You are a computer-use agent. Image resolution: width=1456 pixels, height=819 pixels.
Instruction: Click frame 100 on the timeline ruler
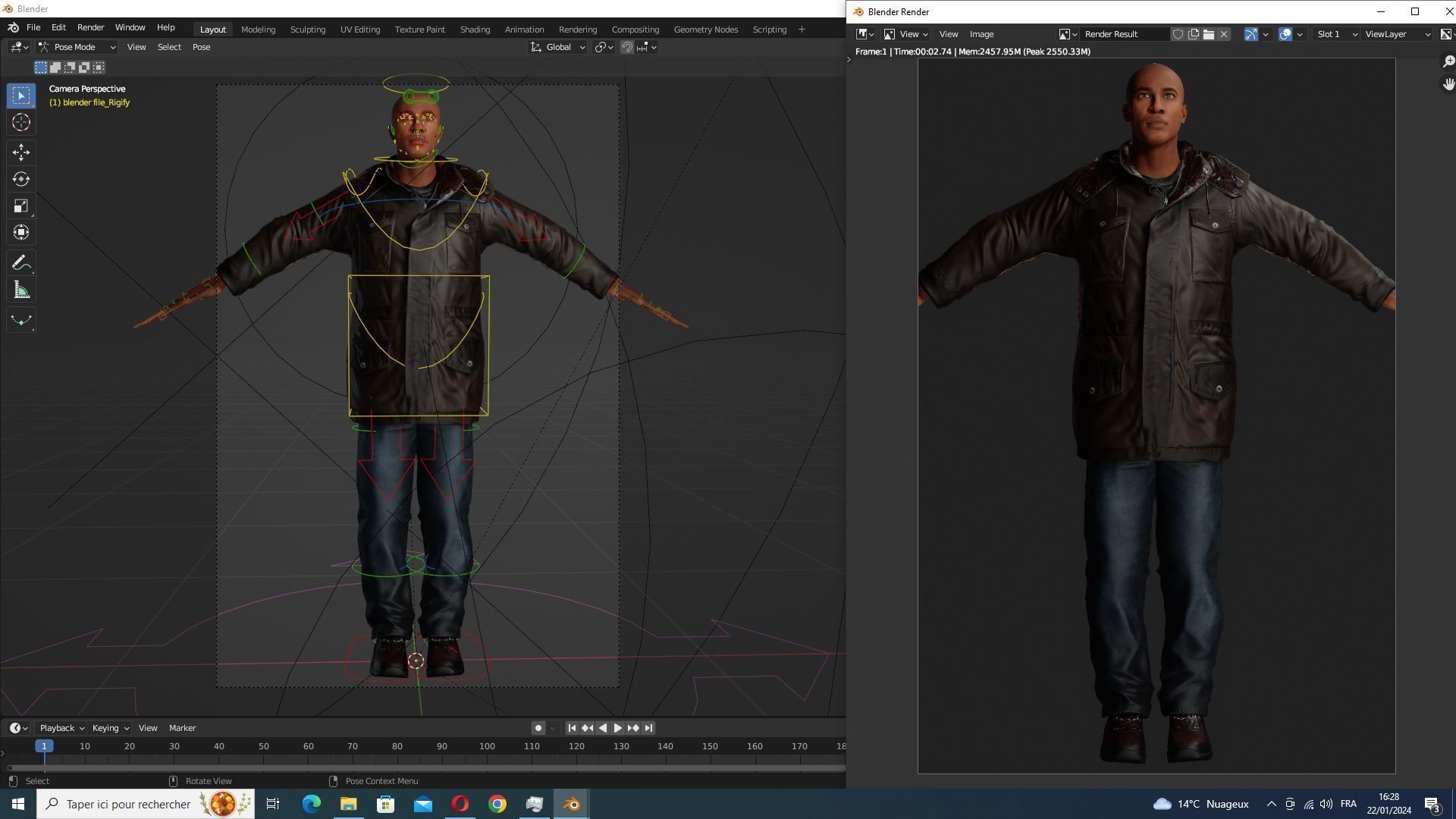click(487, 747)
